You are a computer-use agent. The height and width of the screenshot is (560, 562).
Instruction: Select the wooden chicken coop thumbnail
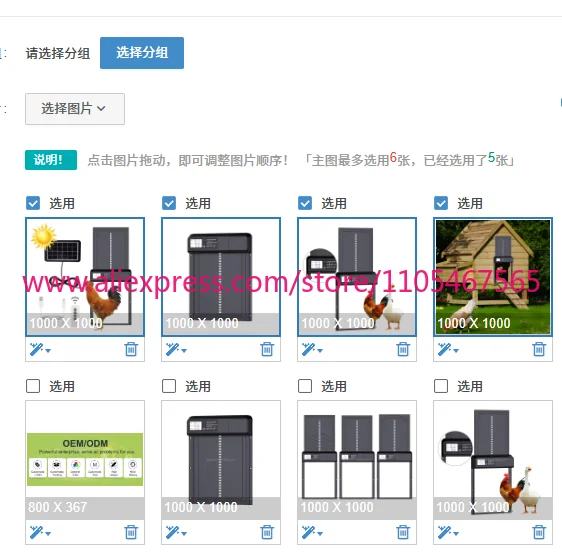tap(493, 277)
